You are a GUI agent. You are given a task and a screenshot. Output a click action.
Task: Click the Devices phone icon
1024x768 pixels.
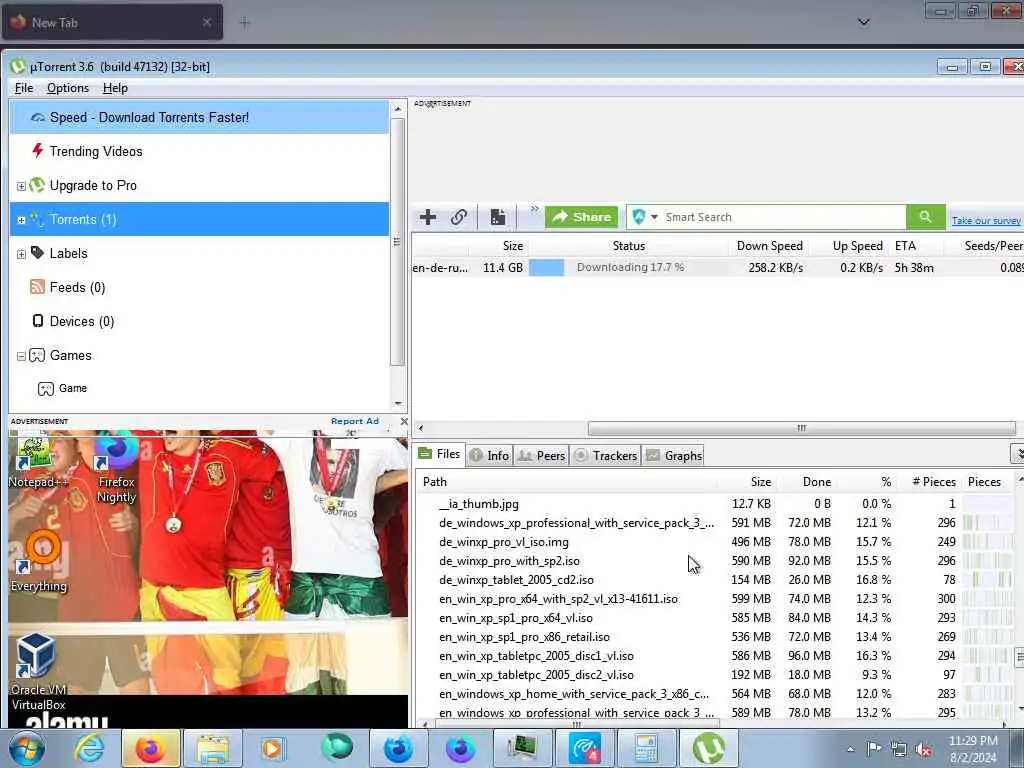coord(38,321)
